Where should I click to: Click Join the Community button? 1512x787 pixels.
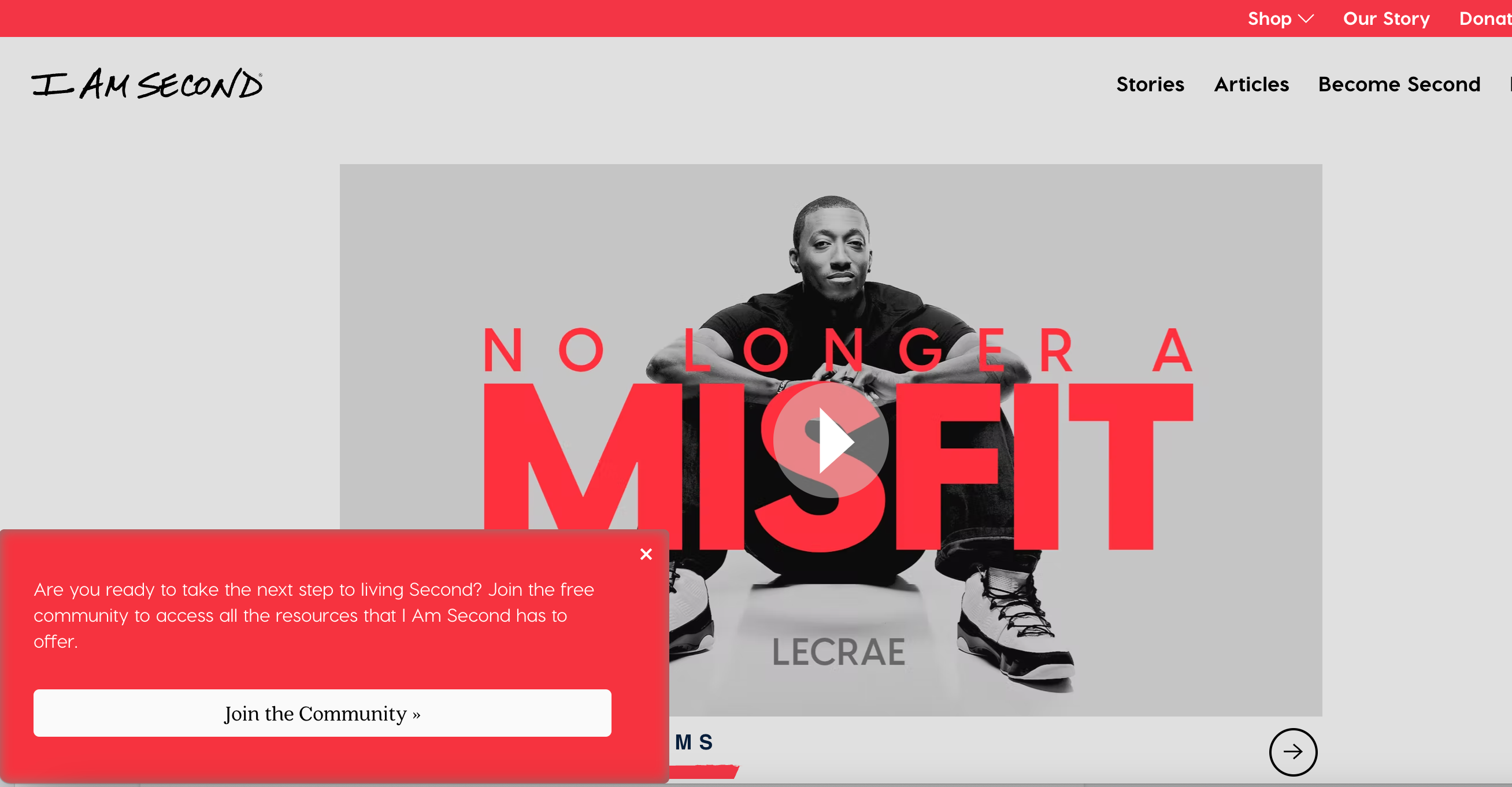(323, 713)
